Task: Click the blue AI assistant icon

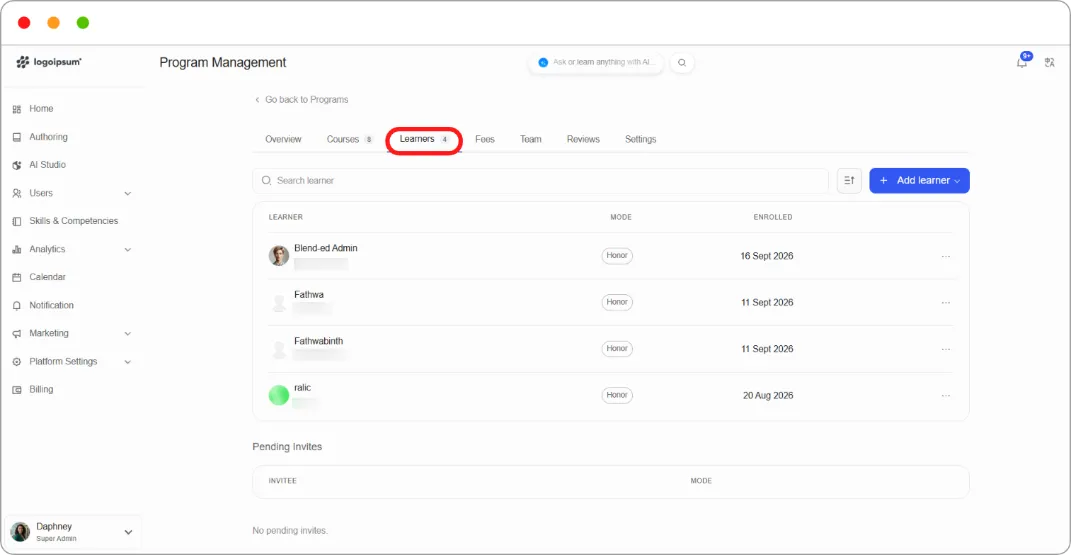Action: [543, 63]
